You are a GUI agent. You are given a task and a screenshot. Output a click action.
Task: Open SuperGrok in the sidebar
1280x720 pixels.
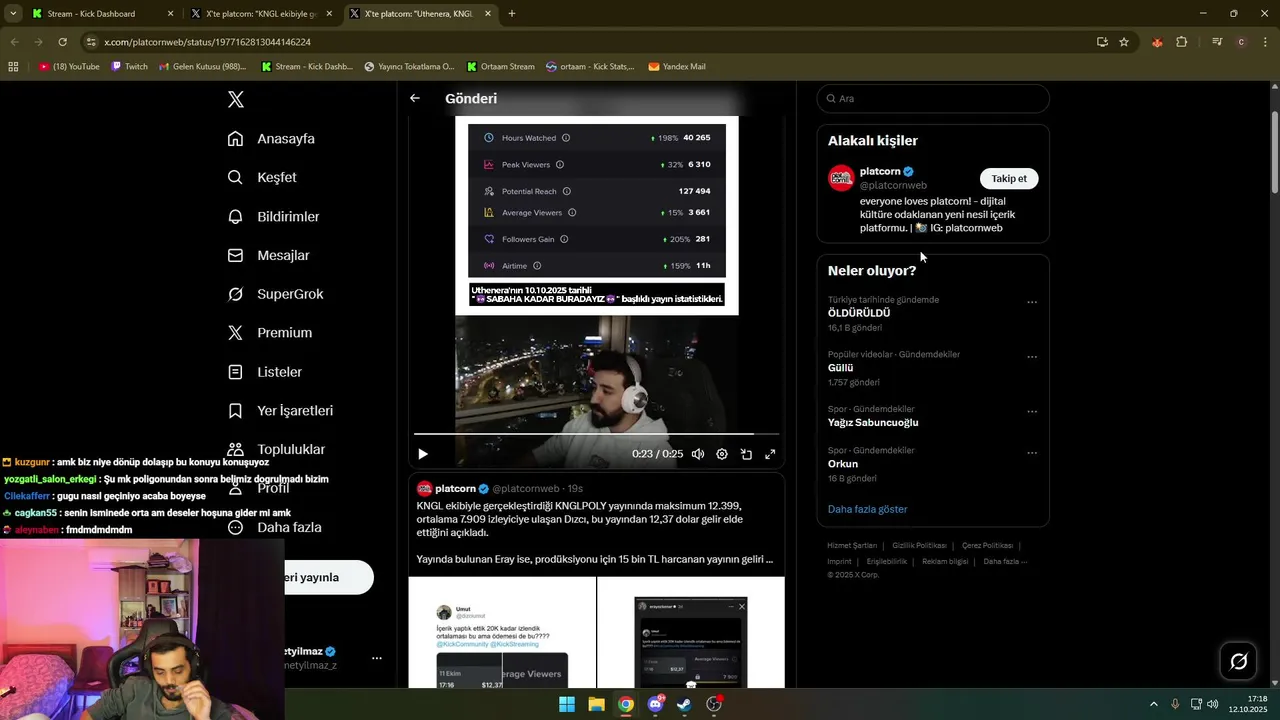point(276,294)
